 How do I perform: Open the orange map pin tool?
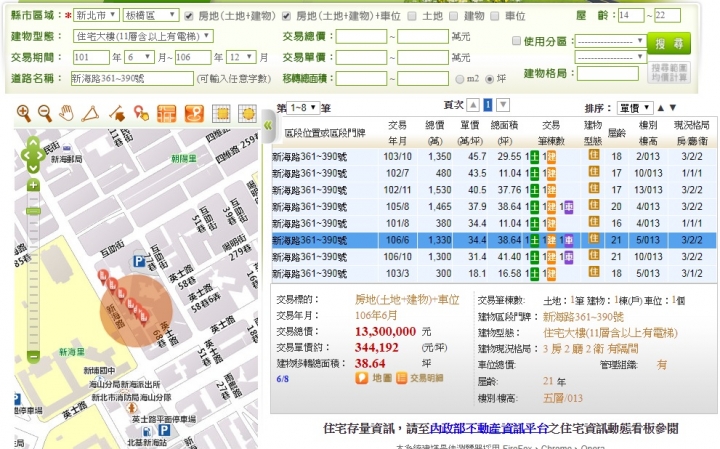[x=194, y=113]
